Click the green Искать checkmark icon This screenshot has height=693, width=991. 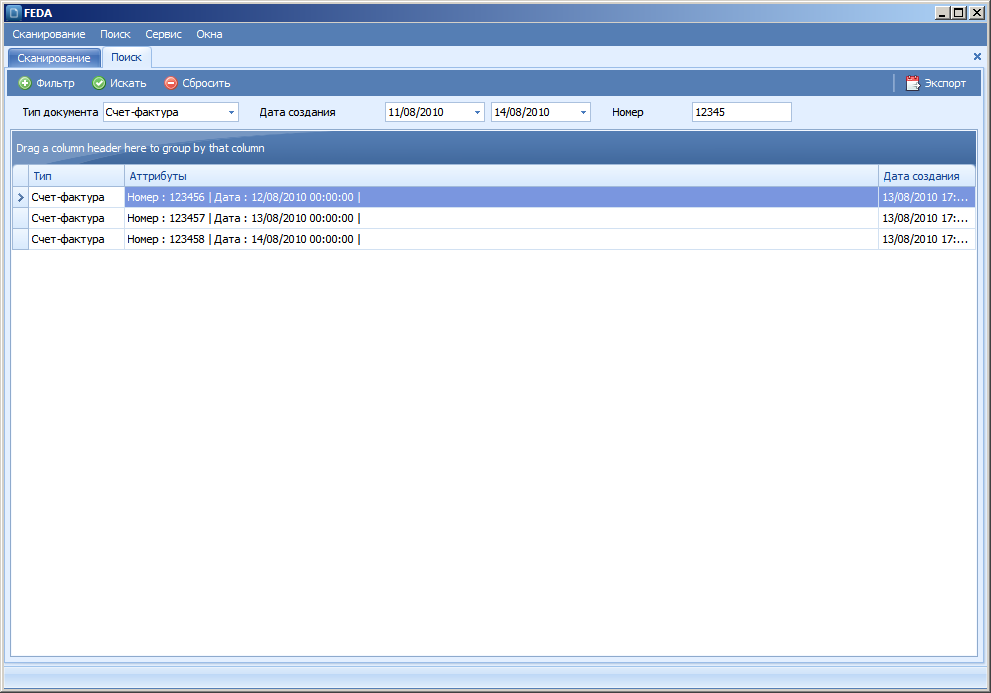[x=99, y=83]
